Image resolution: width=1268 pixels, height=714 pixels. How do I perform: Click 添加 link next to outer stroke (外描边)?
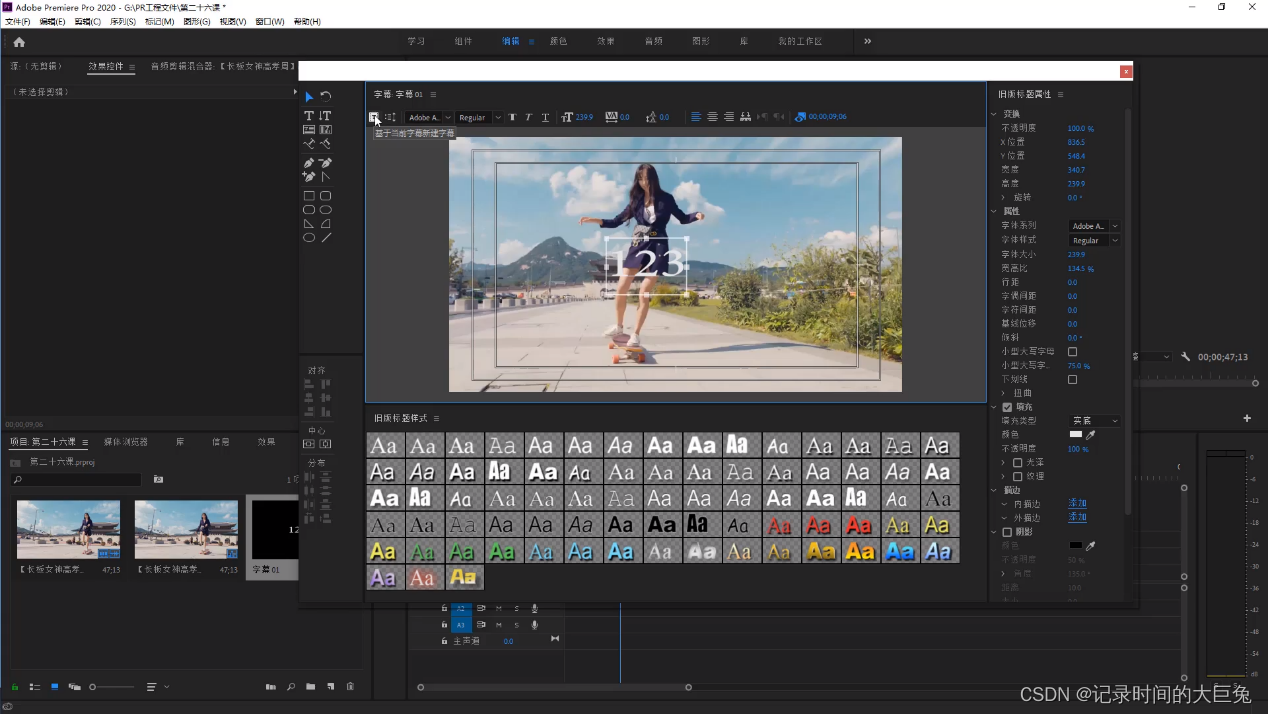tap(1077, 517)
